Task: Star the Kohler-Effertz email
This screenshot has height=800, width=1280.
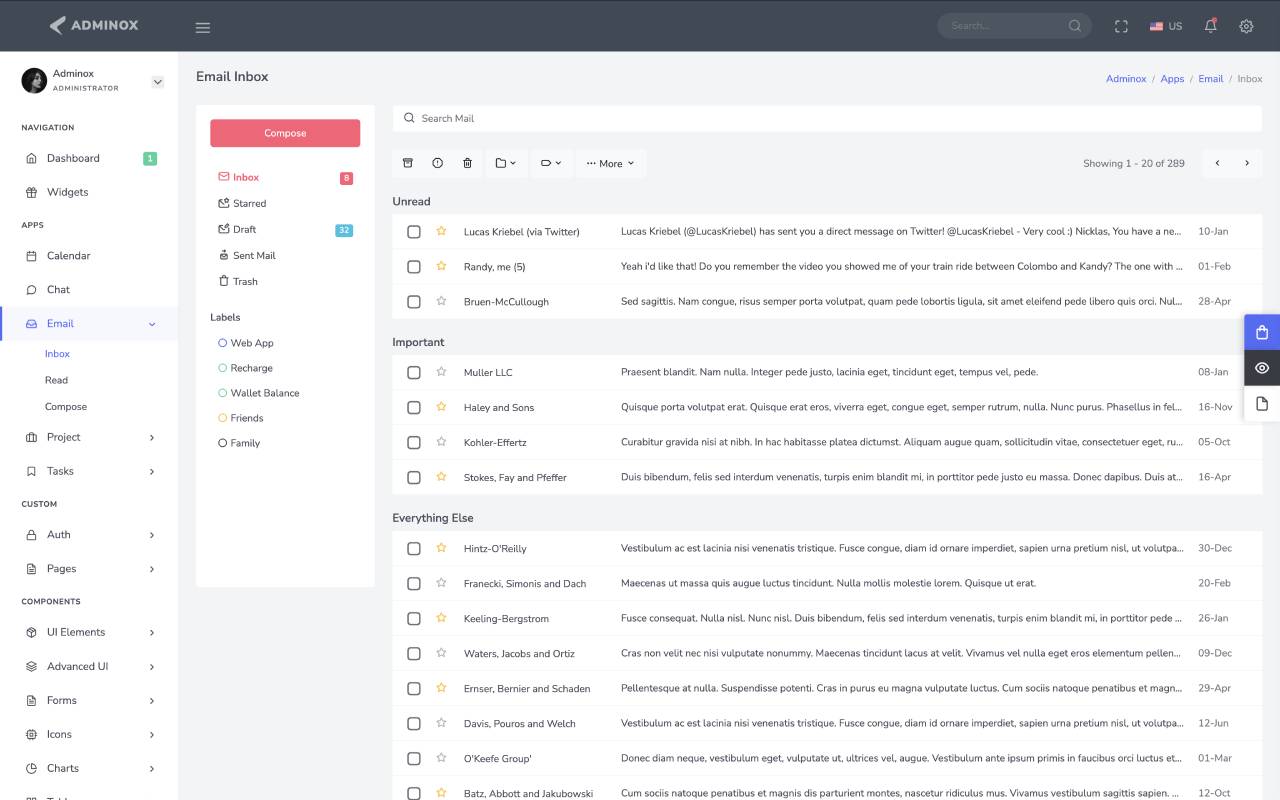Action: pyautogui.click(x=441, y=442)
